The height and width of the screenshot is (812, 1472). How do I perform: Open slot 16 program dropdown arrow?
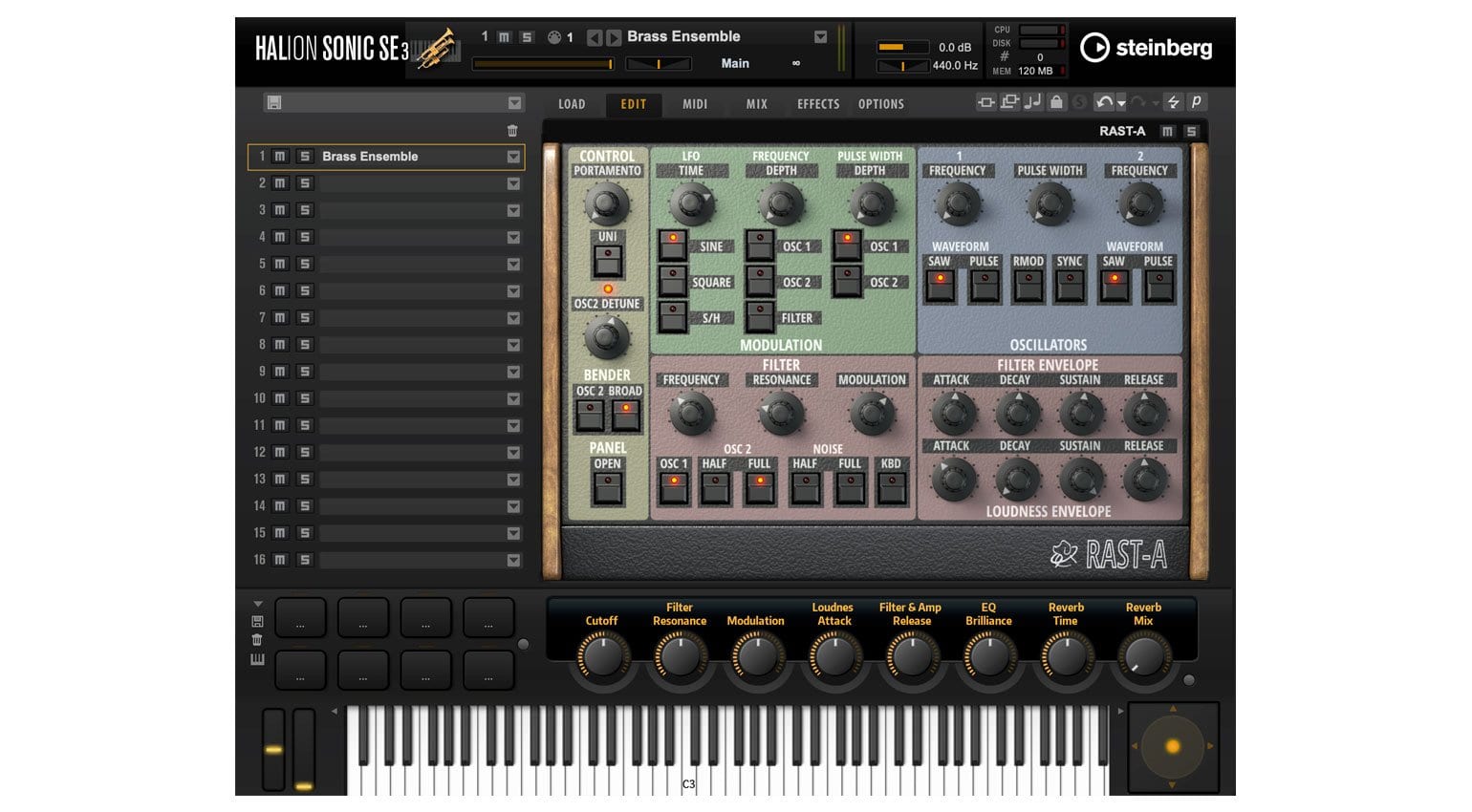(513, 560)
